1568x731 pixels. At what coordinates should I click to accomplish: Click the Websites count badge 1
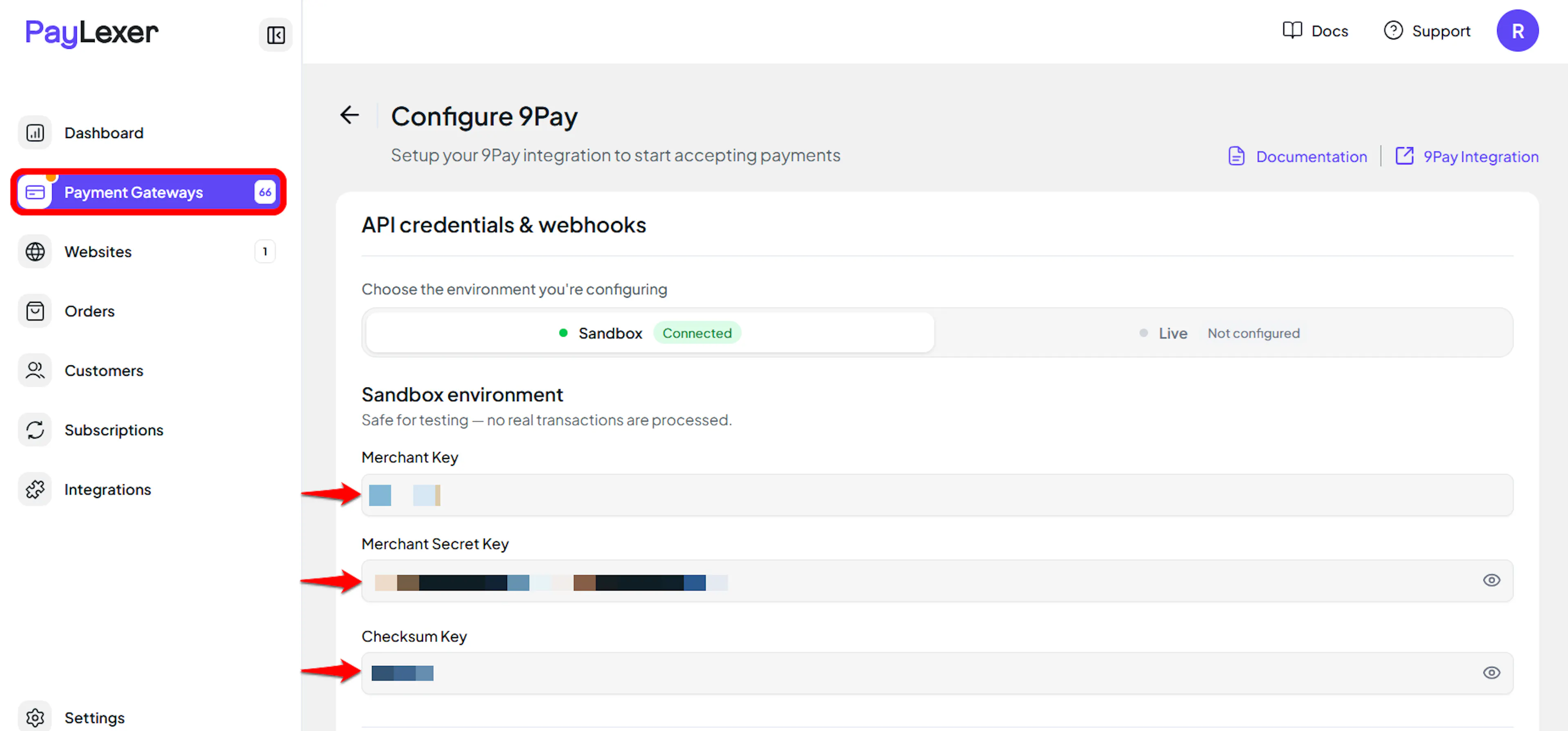click(x=265, y=252)
